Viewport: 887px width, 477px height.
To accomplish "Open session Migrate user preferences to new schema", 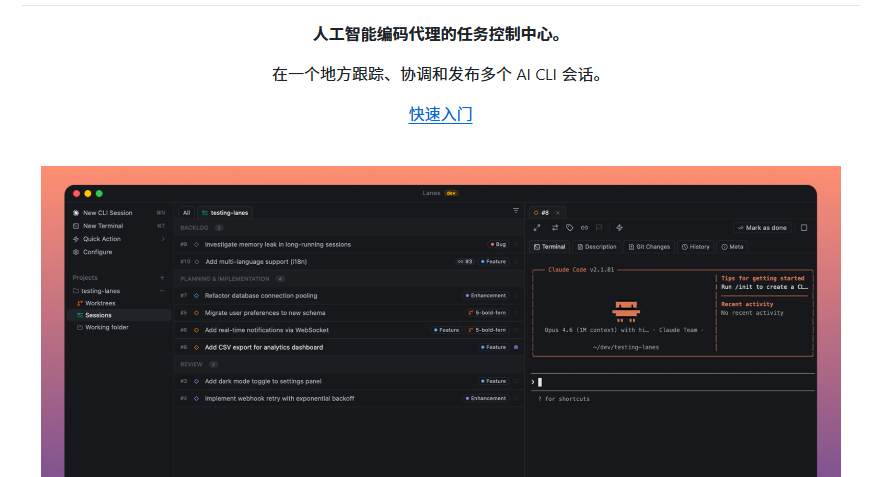I will [265, 312].
